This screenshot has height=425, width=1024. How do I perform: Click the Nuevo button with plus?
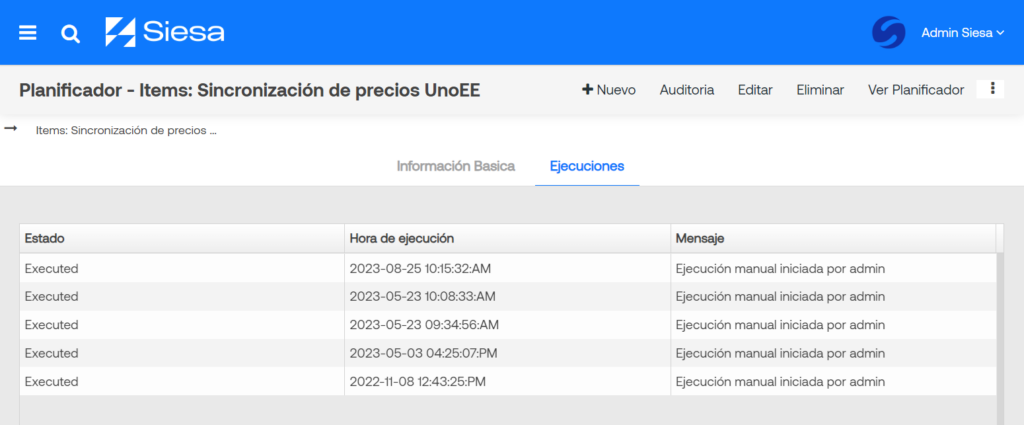(609, 90)
